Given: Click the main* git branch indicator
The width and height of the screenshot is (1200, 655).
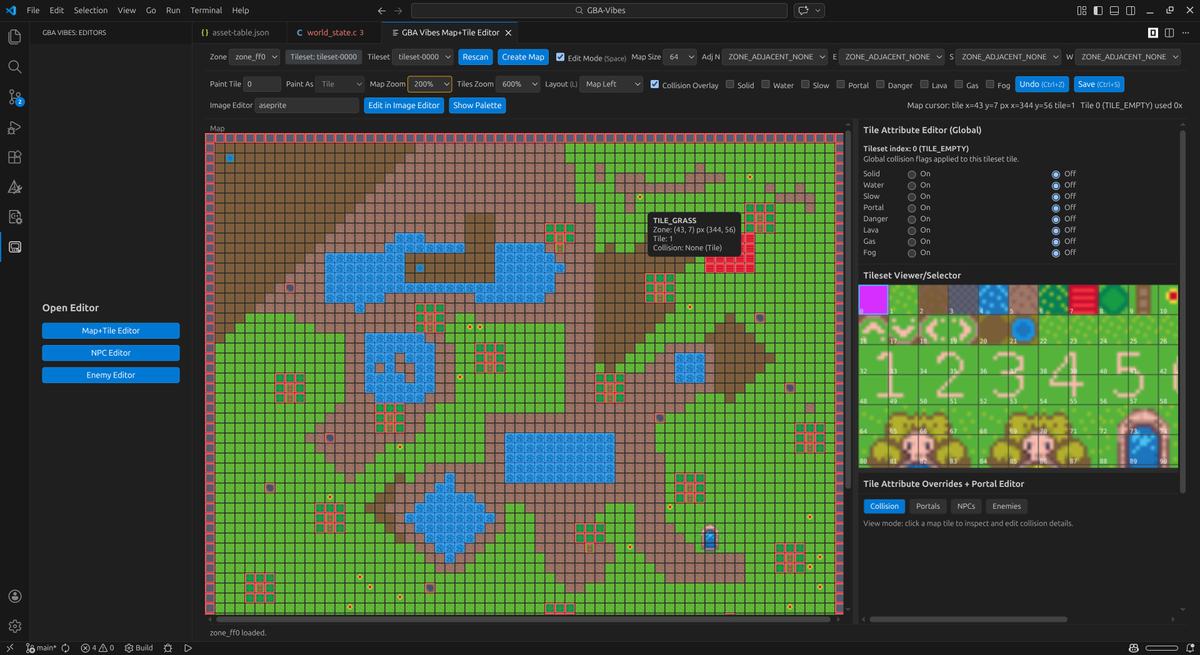Looking at the screenshot, I should pos(41,648).
